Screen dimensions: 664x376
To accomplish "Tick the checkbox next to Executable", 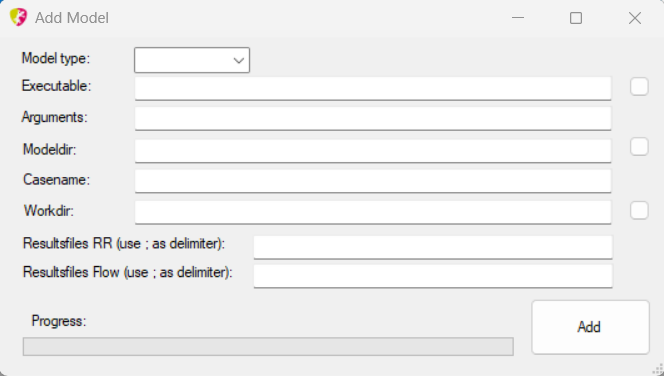I will pyautogui.click(x=639, y=86).
